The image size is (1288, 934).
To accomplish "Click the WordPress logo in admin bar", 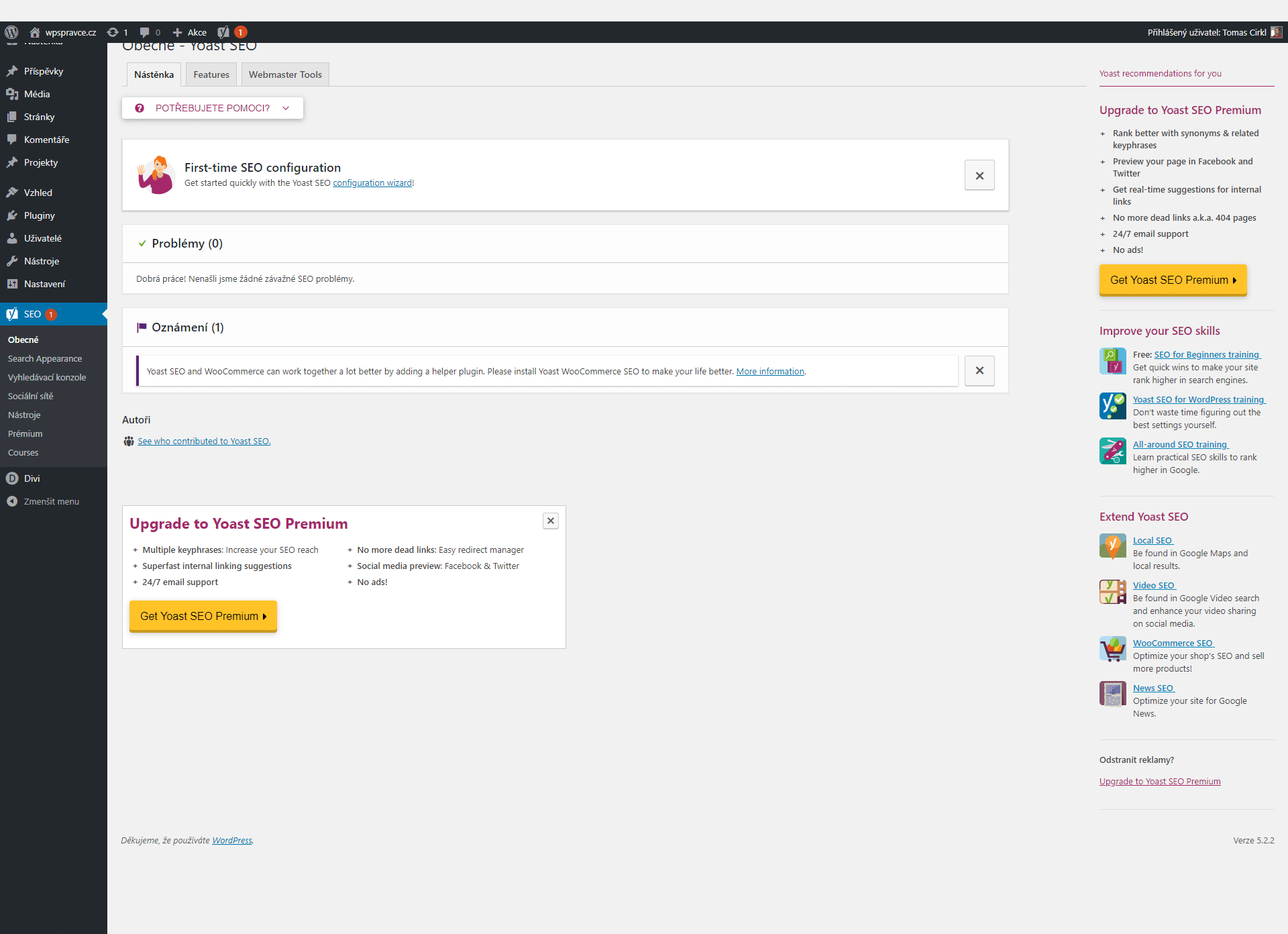I will (x=11, y=32).
